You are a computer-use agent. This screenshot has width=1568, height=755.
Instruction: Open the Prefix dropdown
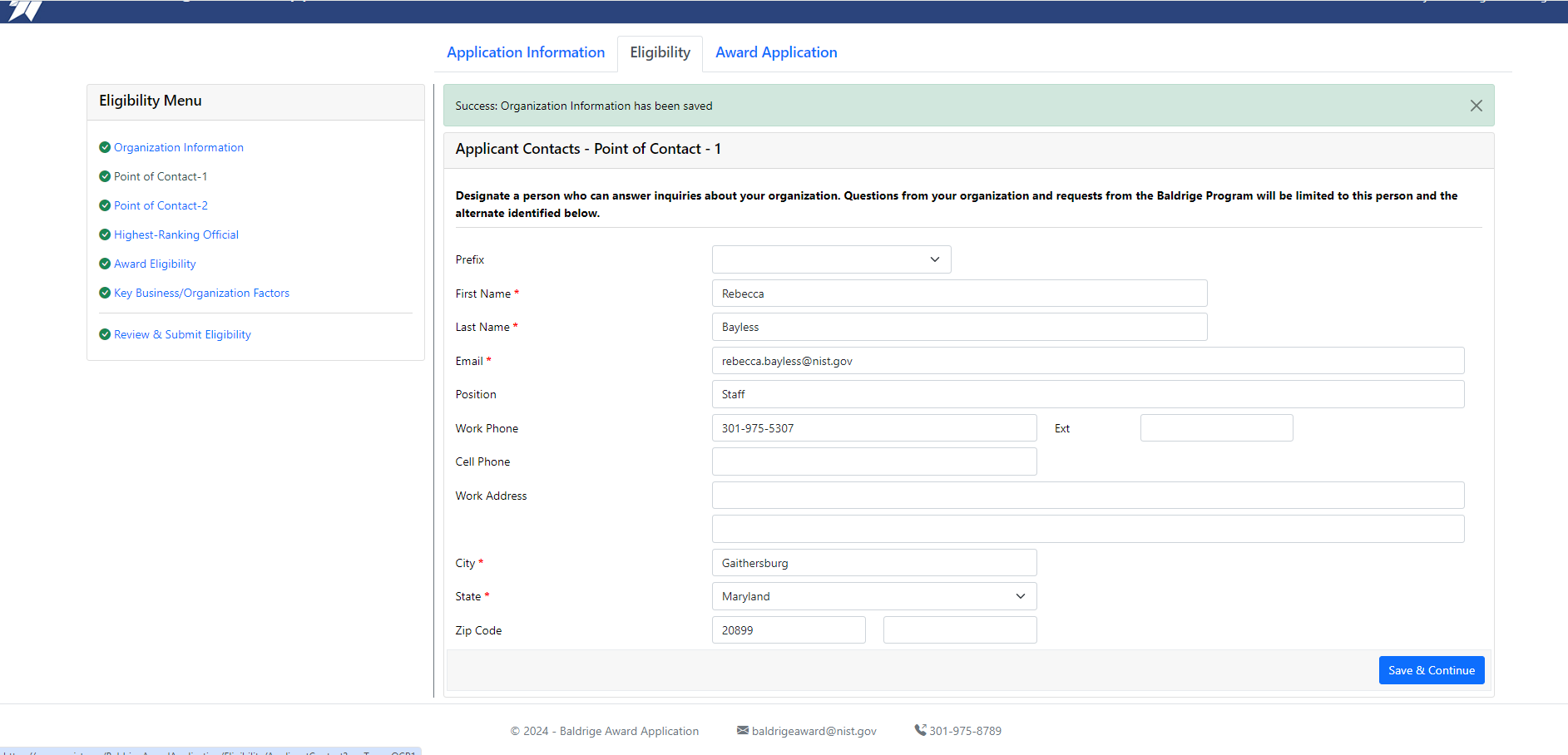click(831, 259)
